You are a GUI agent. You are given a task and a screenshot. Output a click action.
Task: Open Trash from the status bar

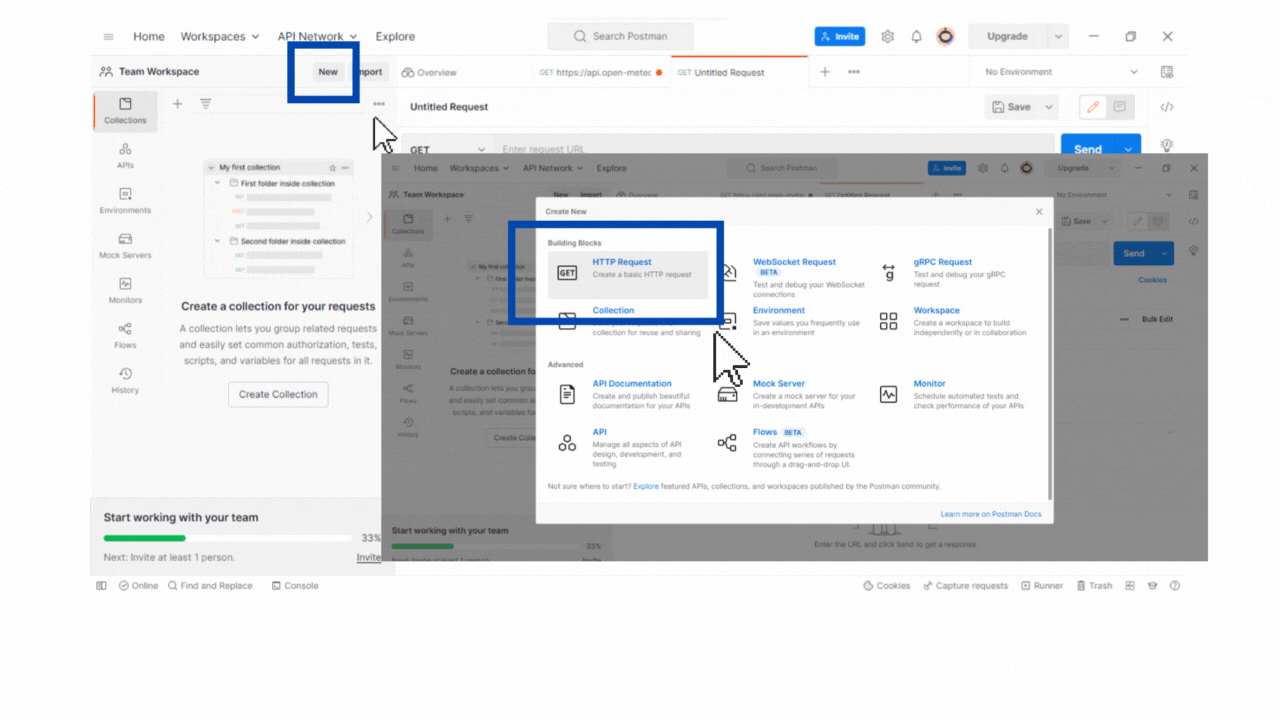coord(1094,586)
